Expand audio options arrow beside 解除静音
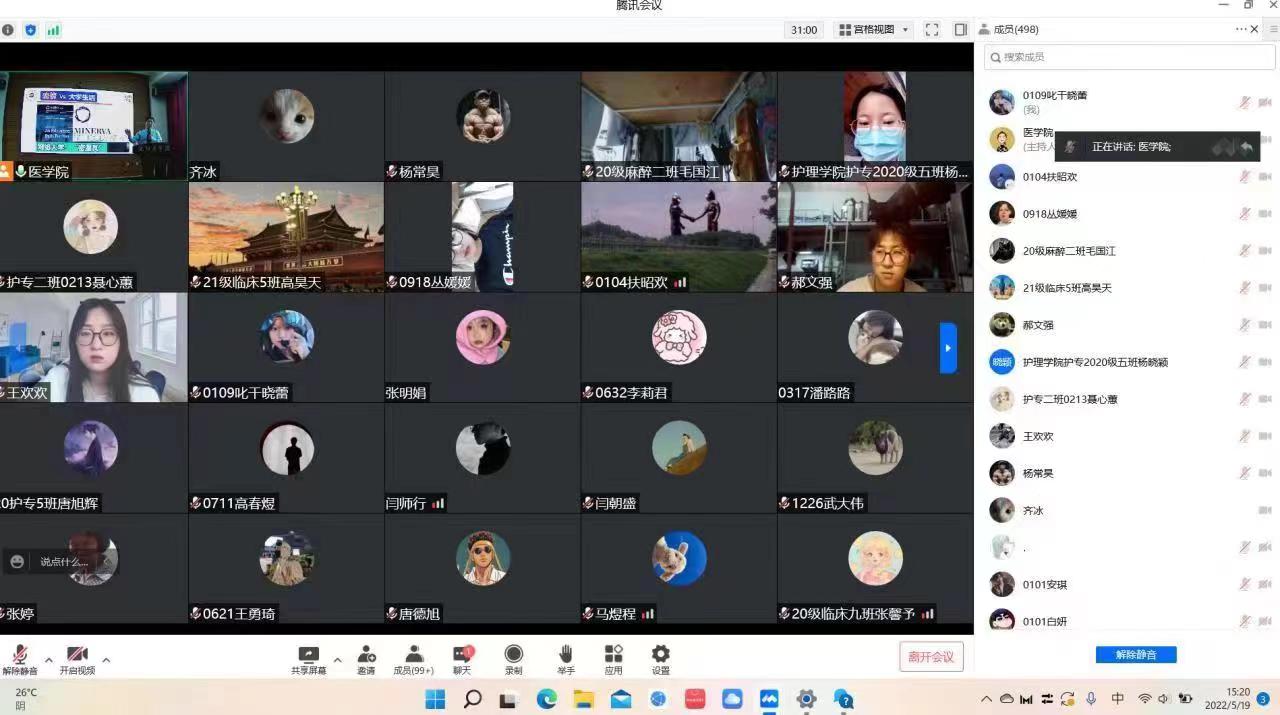The width and height of the screenshot is (1280, 715). pos(48,660)
